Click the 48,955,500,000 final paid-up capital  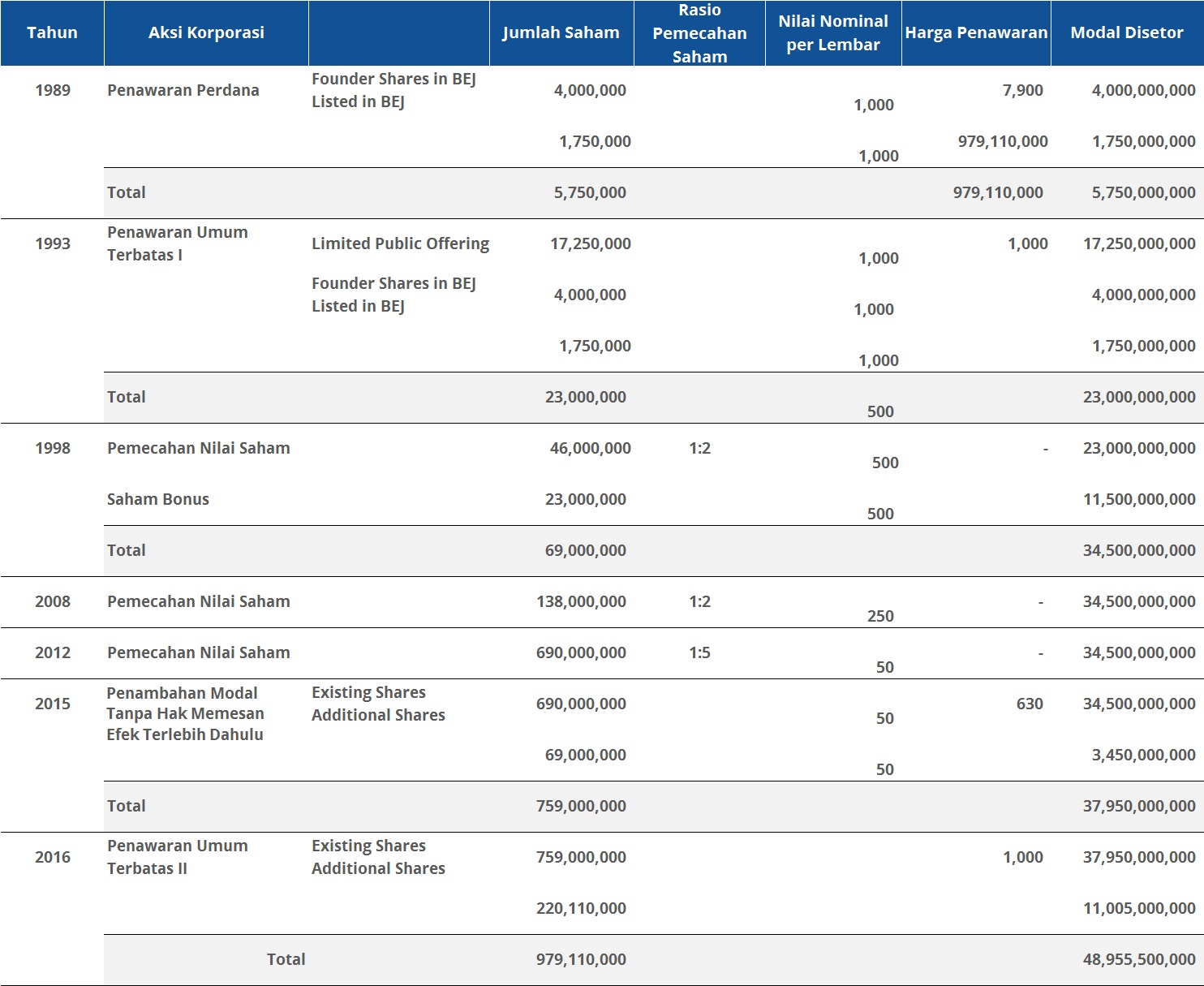point(1138,959)
